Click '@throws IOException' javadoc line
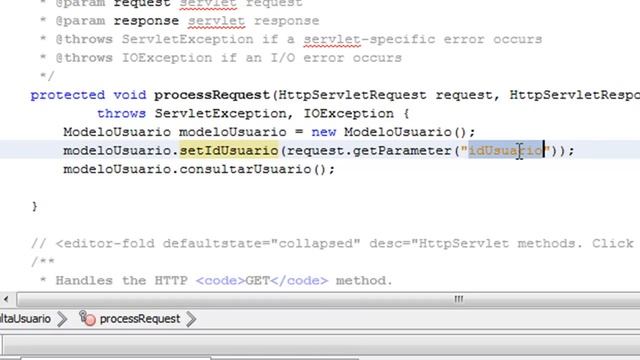Image resolution: width=640 pixels, height=360 pixels. 221,58
